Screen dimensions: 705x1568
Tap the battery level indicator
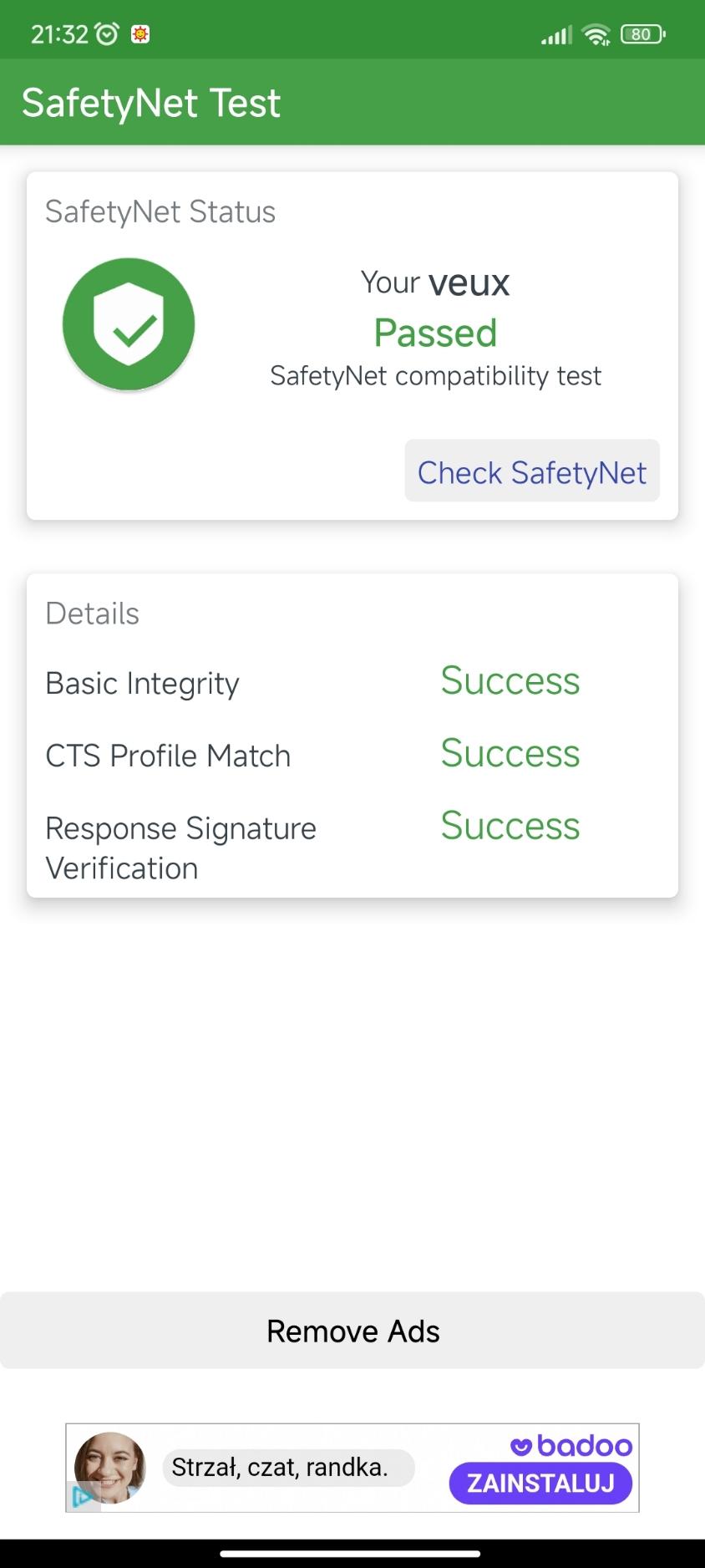click(642, 34)
